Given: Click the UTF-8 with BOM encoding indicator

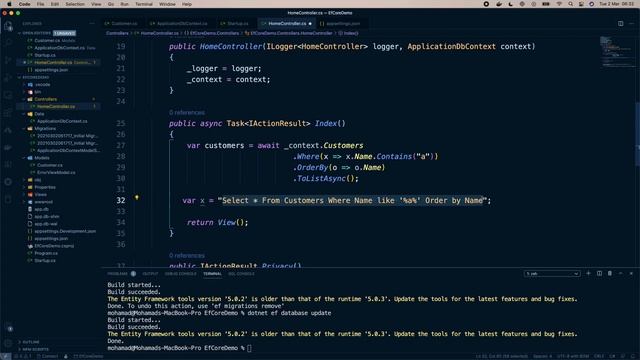Looking at the screenshot, I should (x=573, y=356).
